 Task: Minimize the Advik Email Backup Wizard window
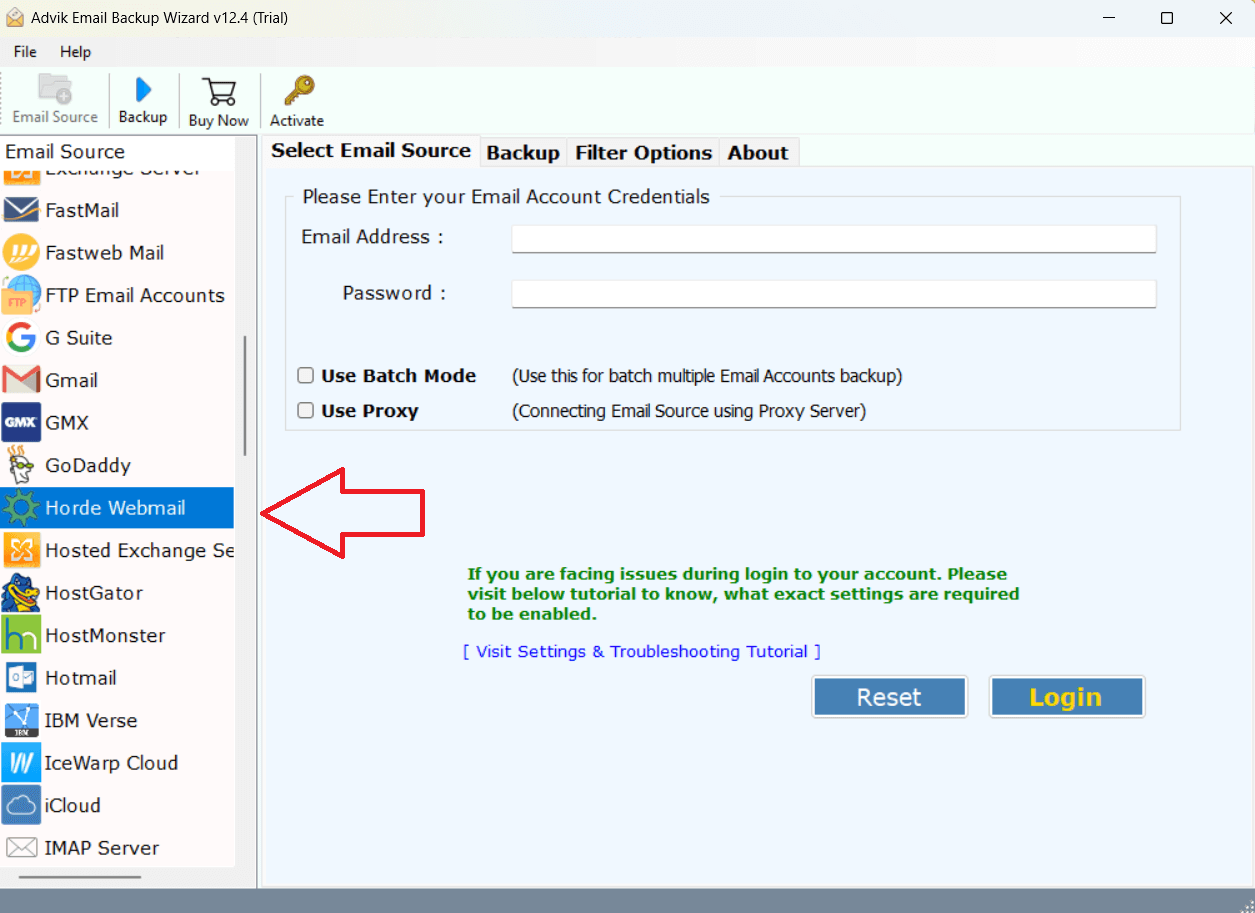click(x=1109, y=18)
